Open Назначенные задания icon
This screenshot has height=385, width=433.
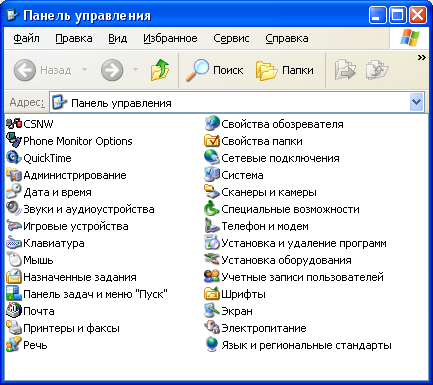[14, 277]
